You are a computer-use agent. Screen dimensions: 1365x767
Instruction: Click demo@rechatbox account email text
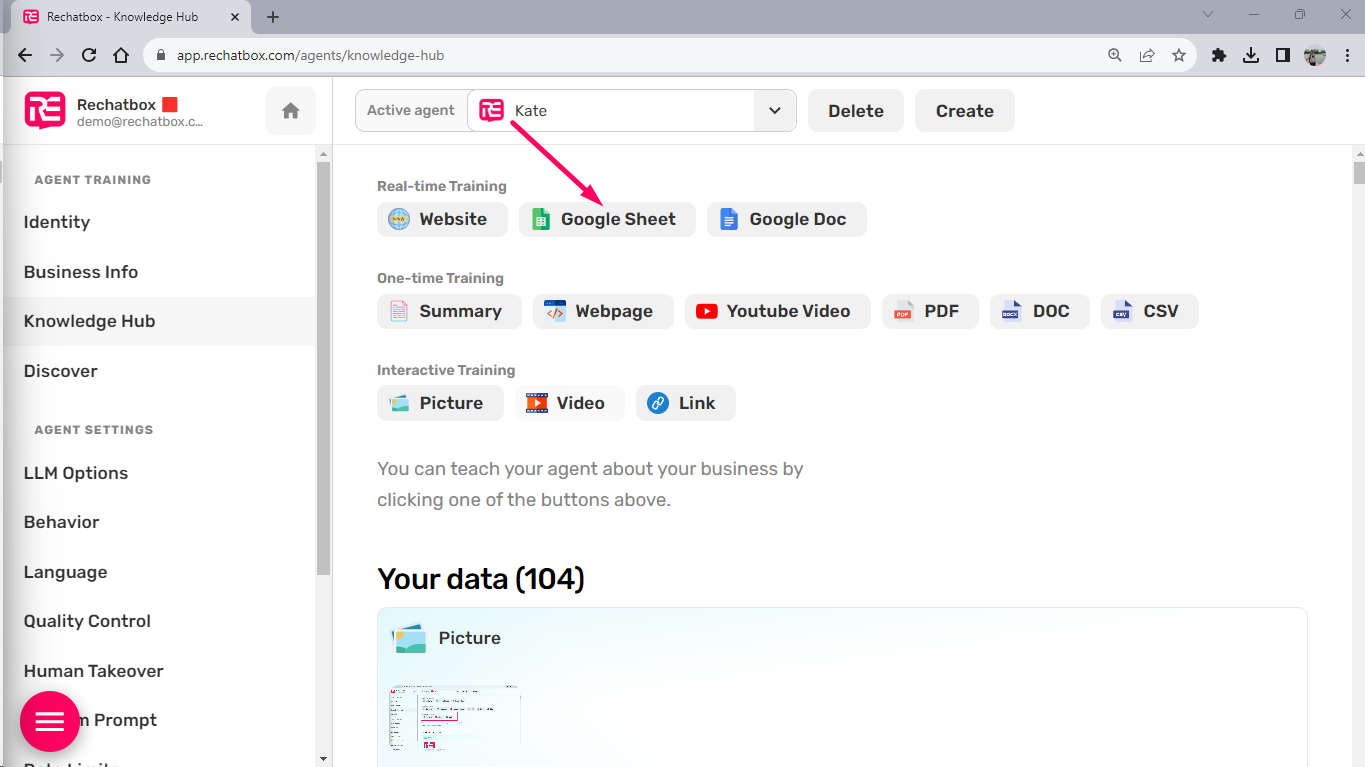(x=140, y=122)
